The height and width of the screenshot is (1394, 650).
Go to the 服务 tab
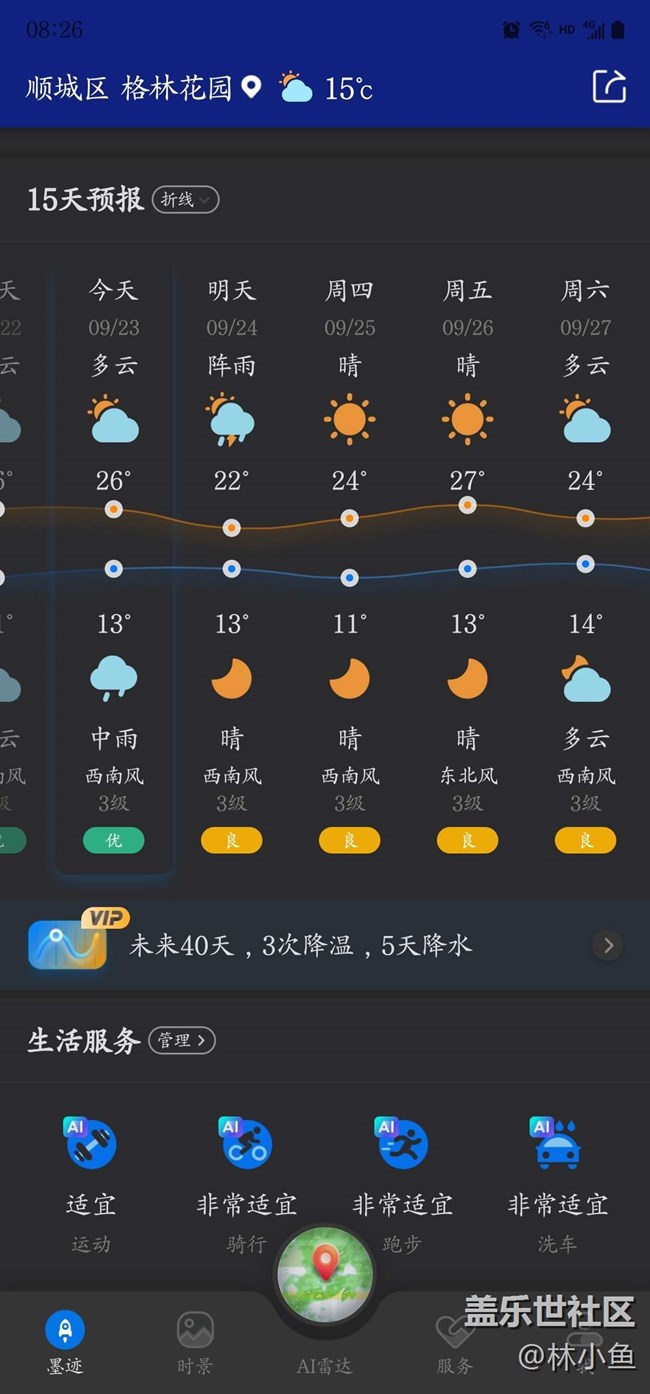point(454,1342)
